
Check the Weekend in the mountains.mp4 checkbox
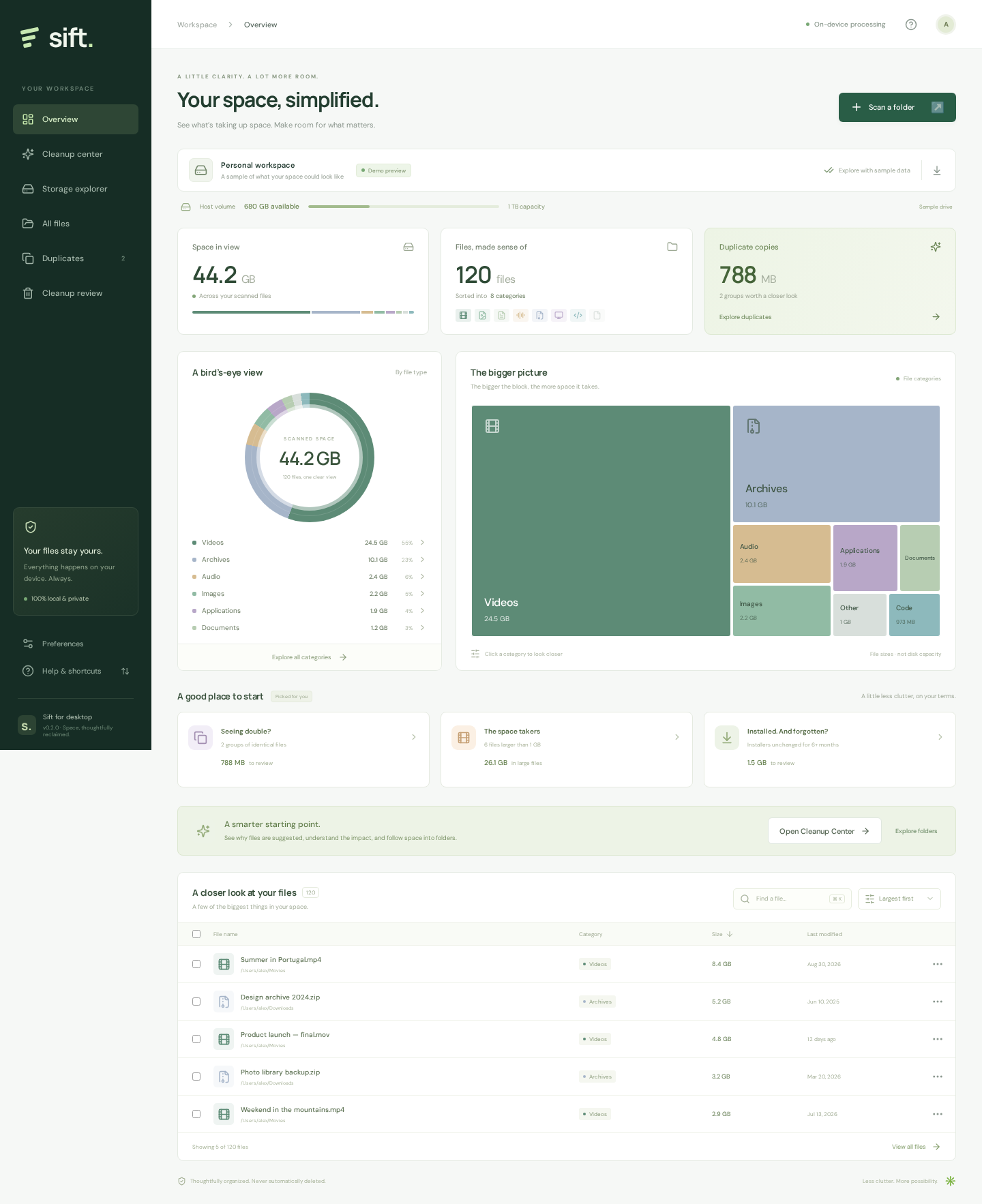pyautogui.click(x=196, y=1114)
